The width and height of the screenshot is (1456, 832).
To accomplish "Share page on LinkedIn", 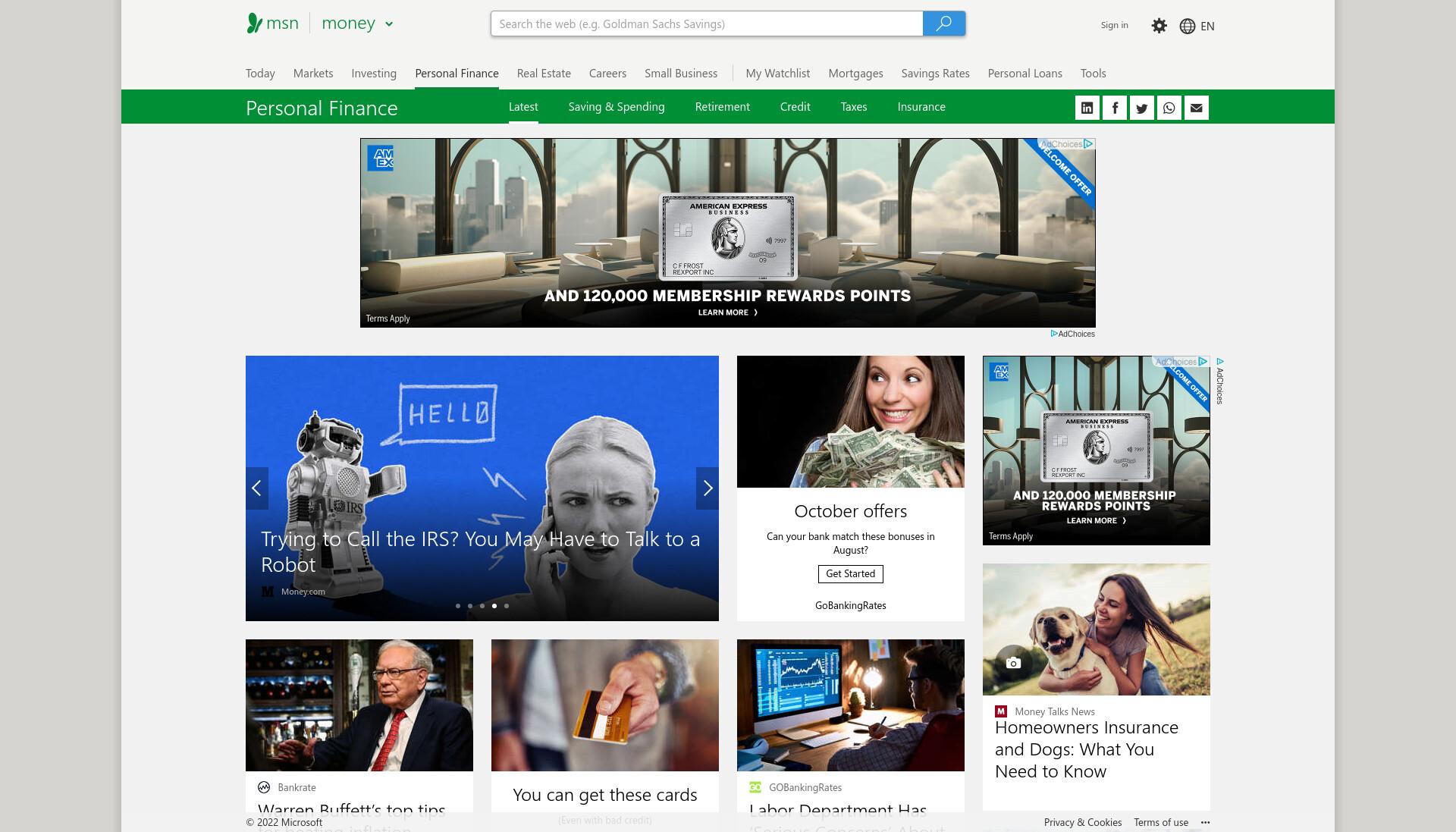I will point(1087,108).
